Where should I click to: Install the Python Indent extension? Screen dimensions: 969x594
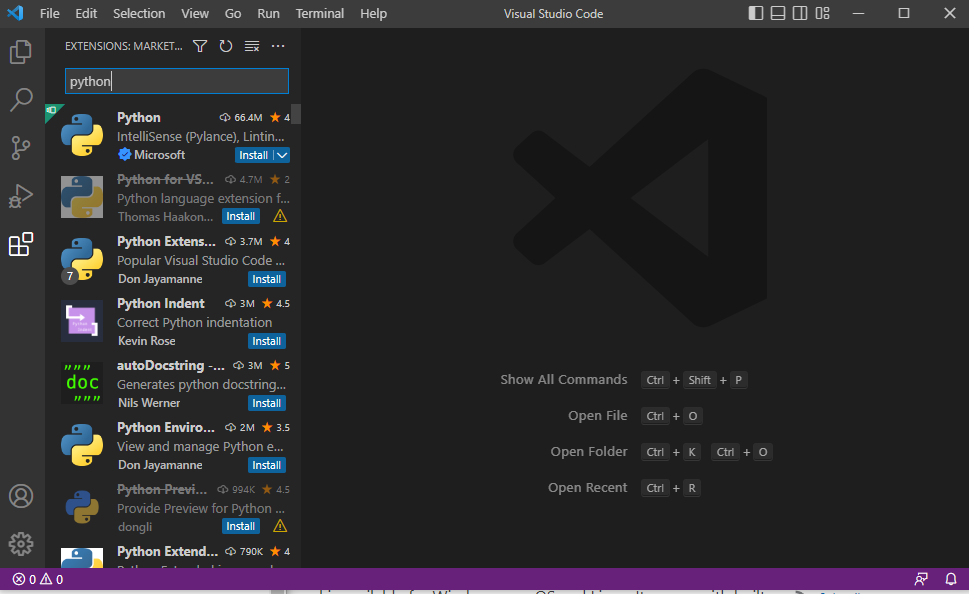coord(266,341)
